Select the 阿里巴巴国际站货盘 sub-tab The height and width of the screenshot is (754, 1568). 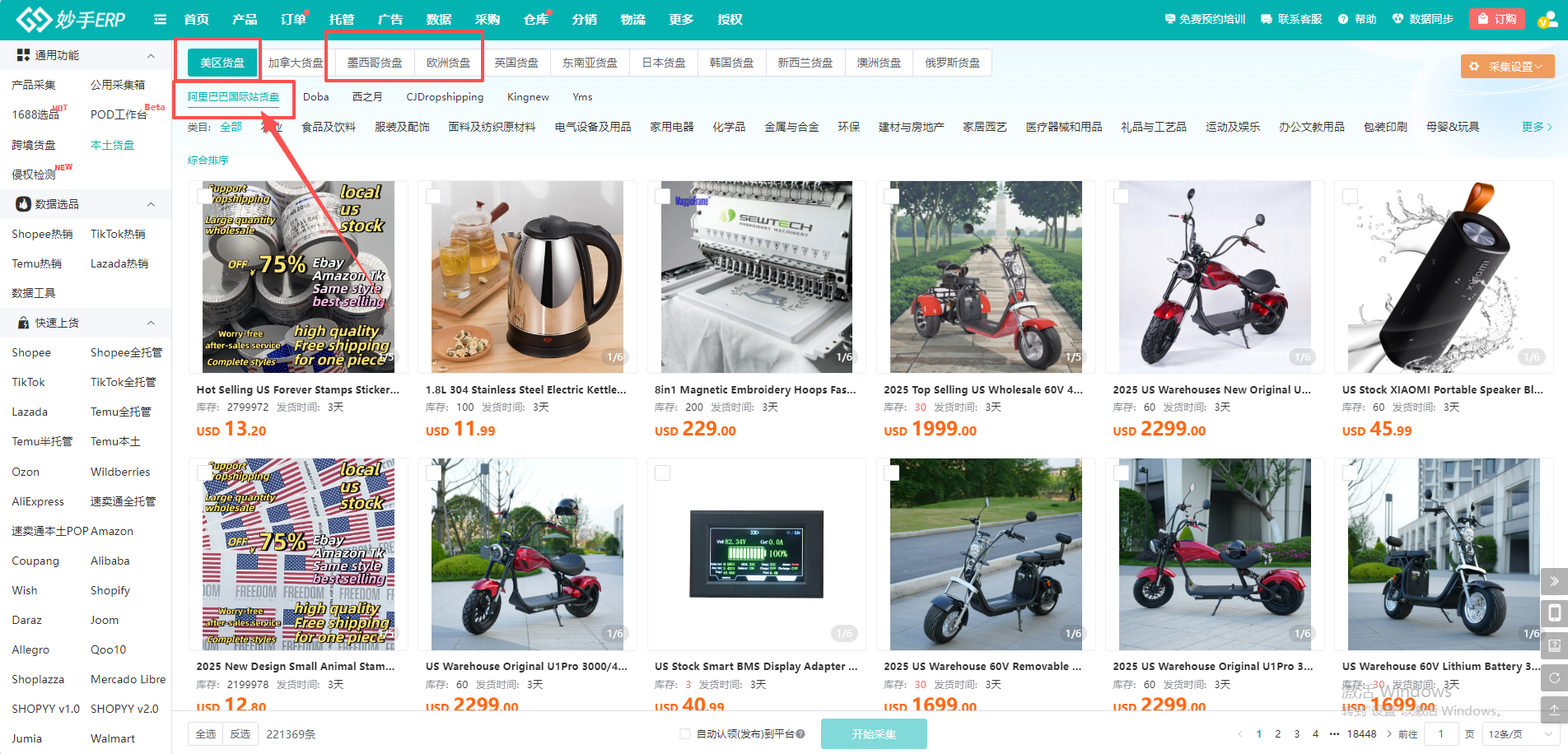[233, 97]
